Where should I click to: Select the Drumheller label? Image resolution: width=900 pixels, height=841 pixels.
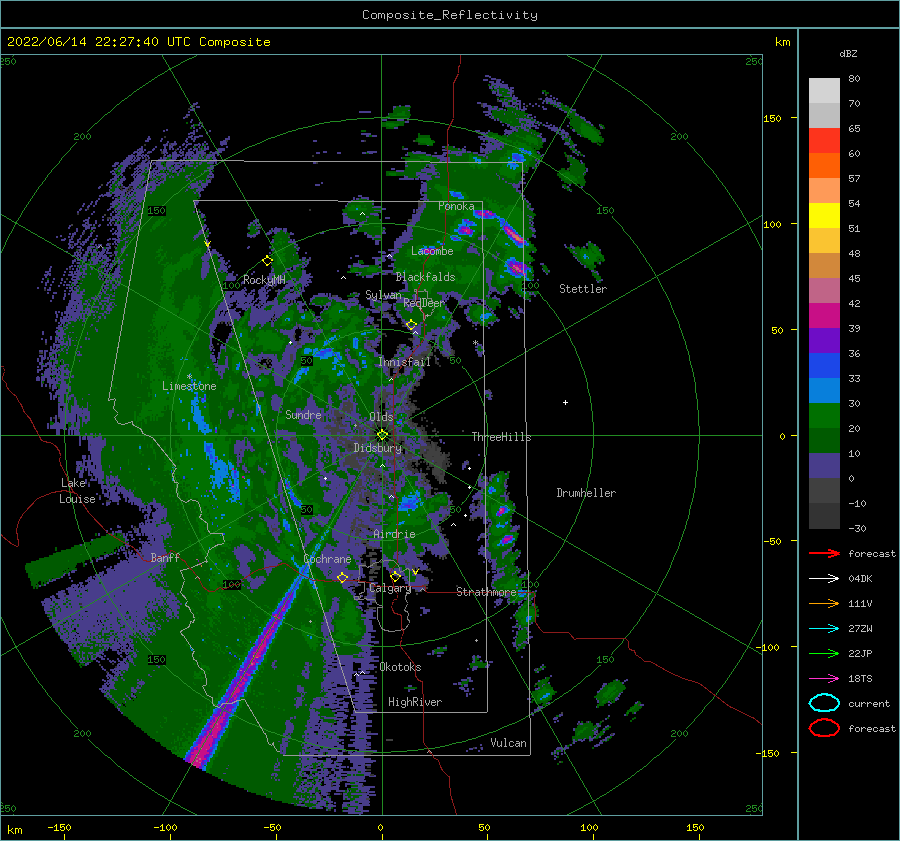(586, 493)
